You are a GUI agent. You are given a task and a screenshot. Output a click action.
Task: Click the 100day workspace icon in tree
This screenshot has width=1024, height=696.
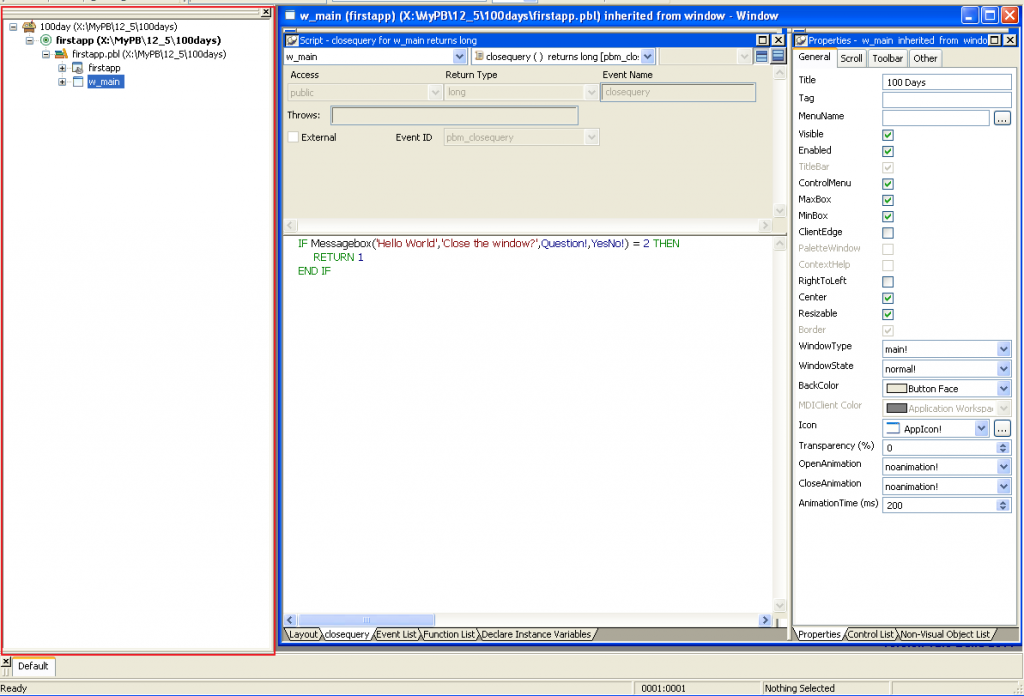coord(29,27)
